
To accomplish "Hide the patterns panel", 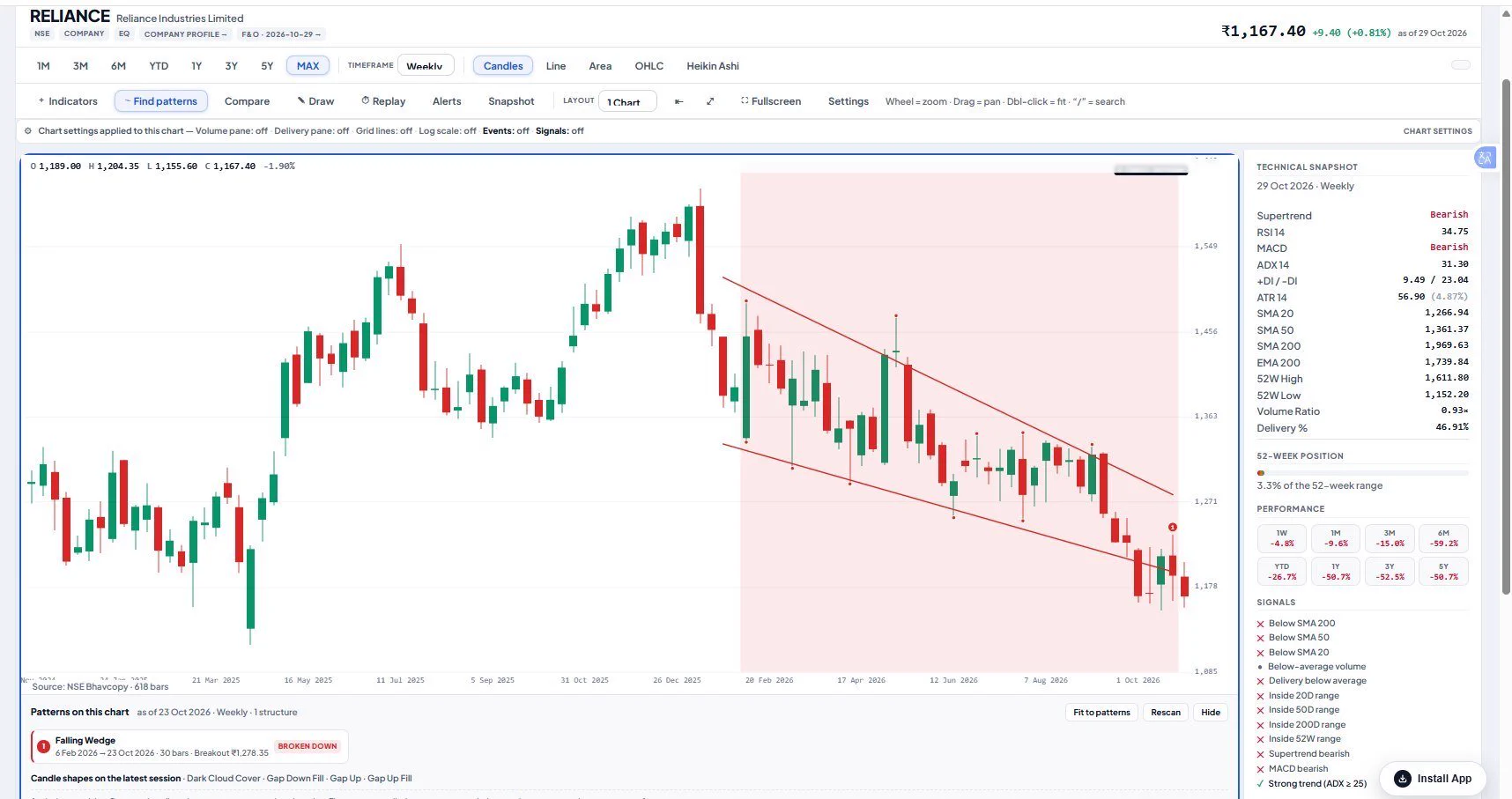I will (1211, 712).
